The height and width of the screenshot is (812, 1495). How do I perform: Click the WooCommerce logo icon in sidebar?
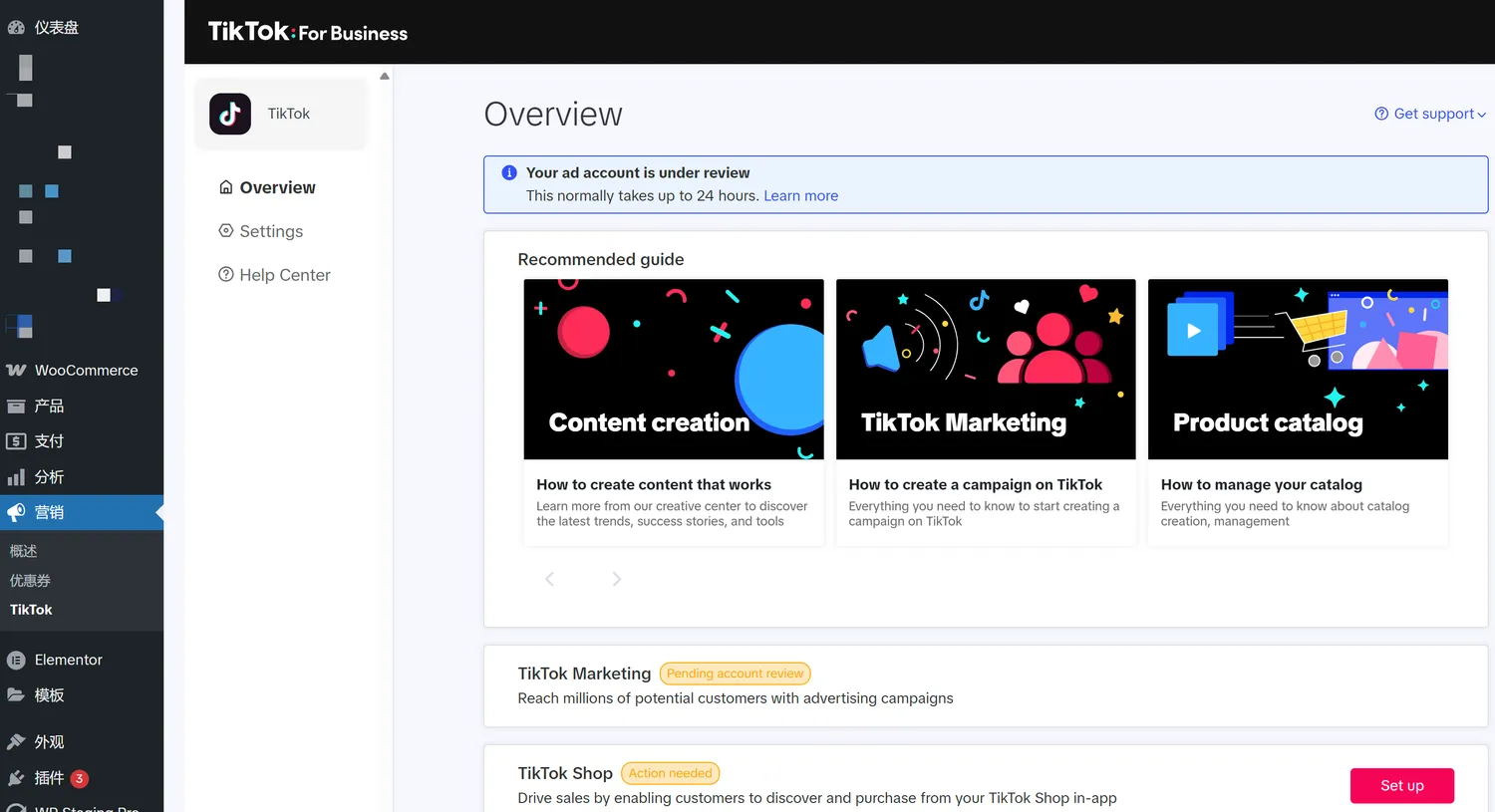coord(16,370)
